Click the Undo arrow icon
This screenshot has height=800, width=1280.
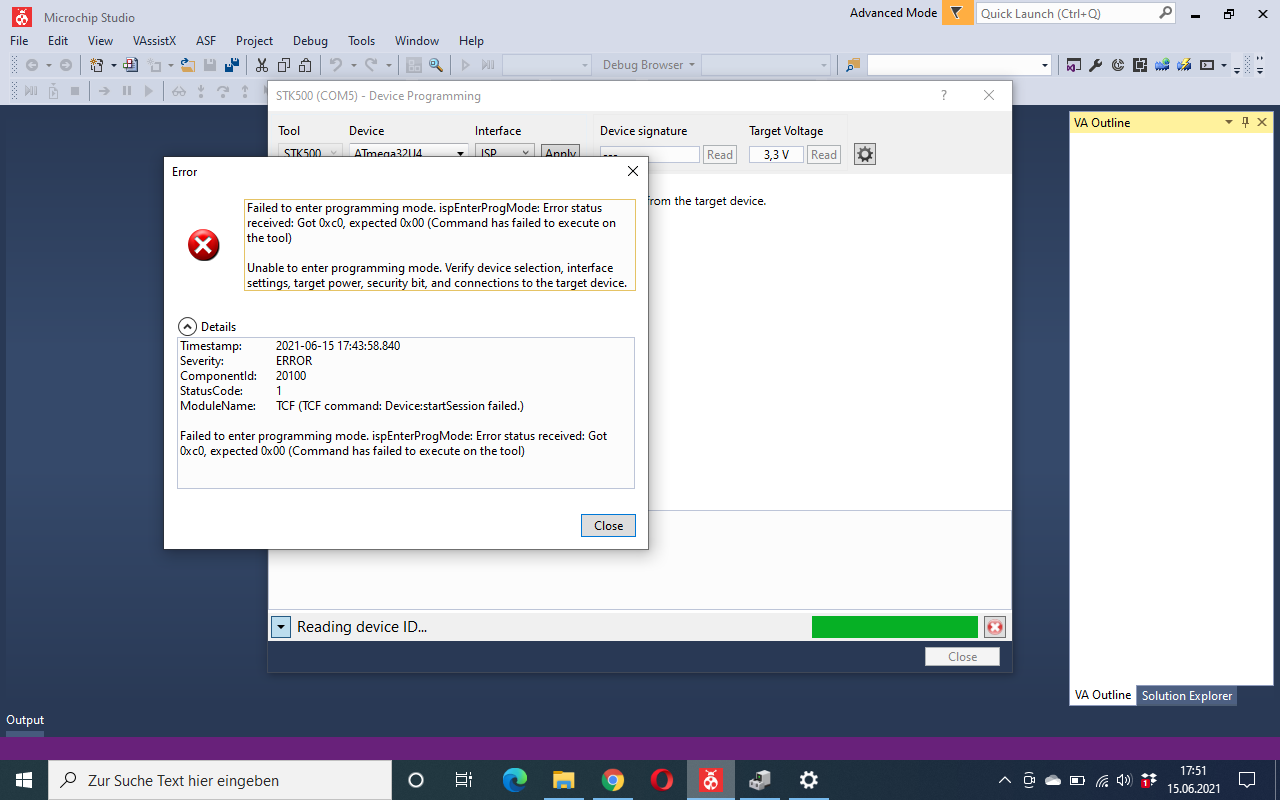tap(336, 65)
